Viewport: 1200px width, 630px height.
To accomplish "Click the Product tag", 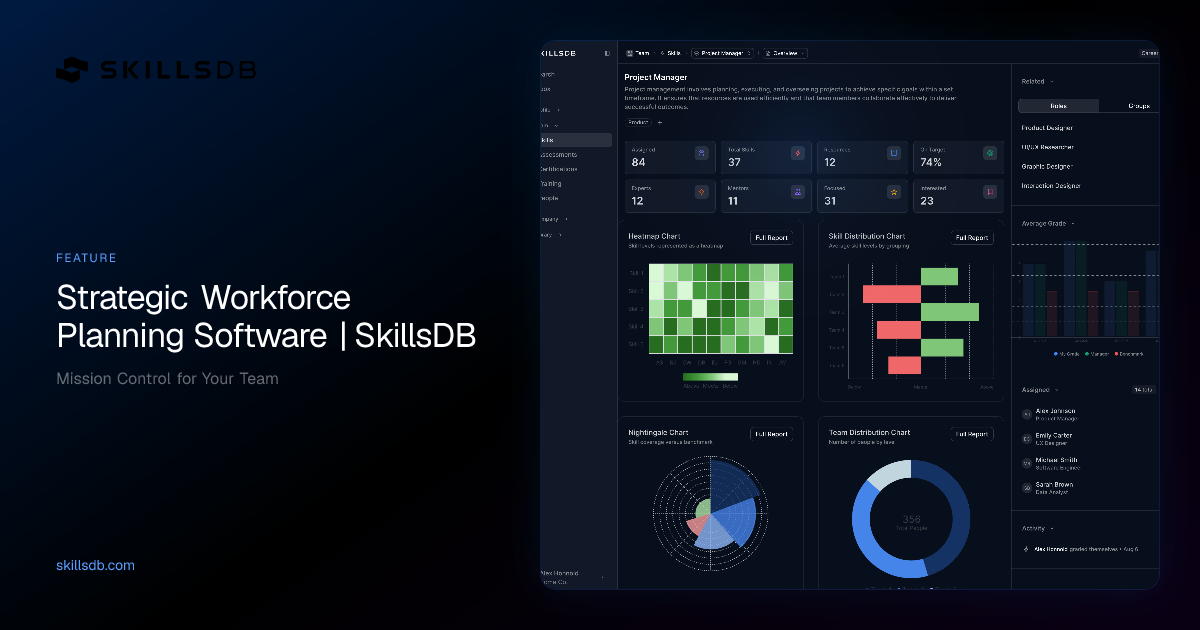I will pos(638,122).
